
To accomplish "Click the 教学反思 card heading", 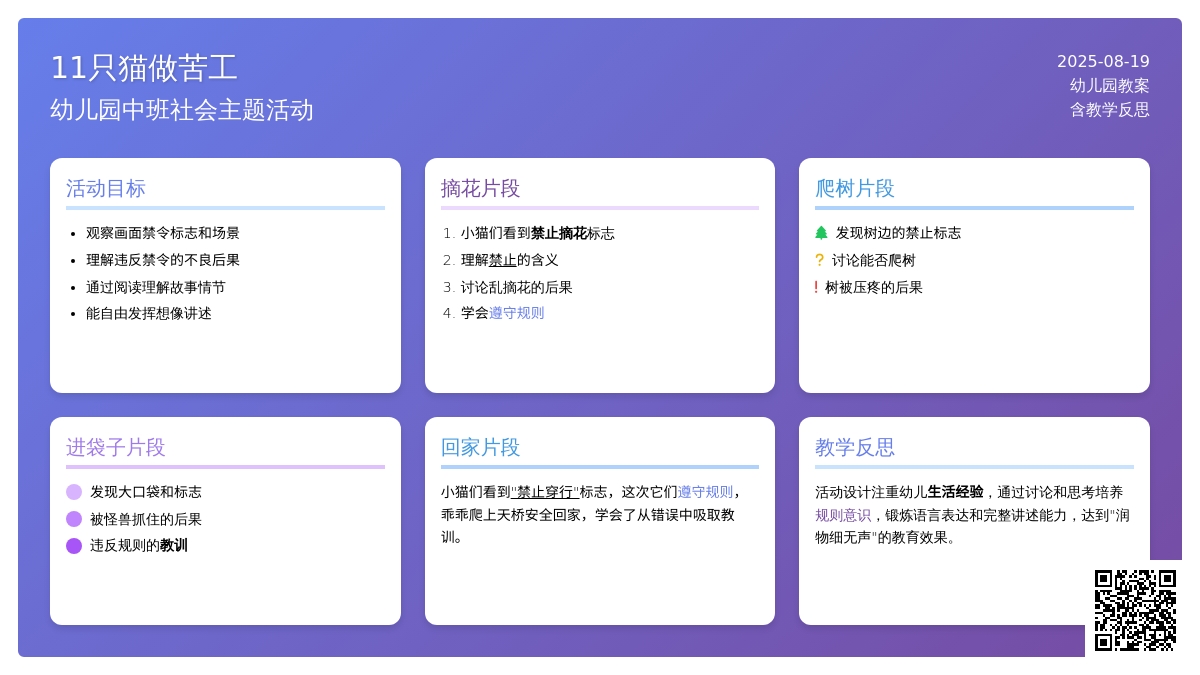I will click(855, 447).
